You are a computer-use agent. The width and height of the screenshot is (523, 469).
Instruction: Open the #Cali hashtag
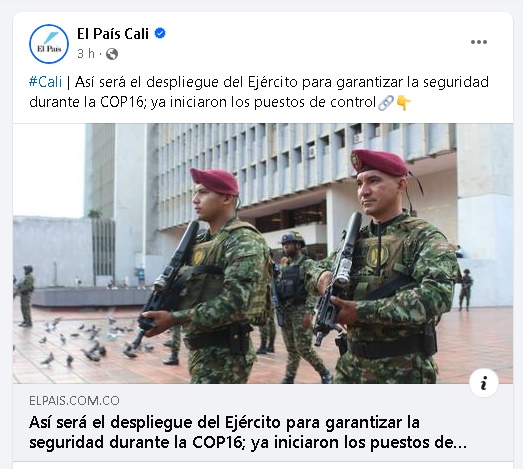[x=45, y=82]
